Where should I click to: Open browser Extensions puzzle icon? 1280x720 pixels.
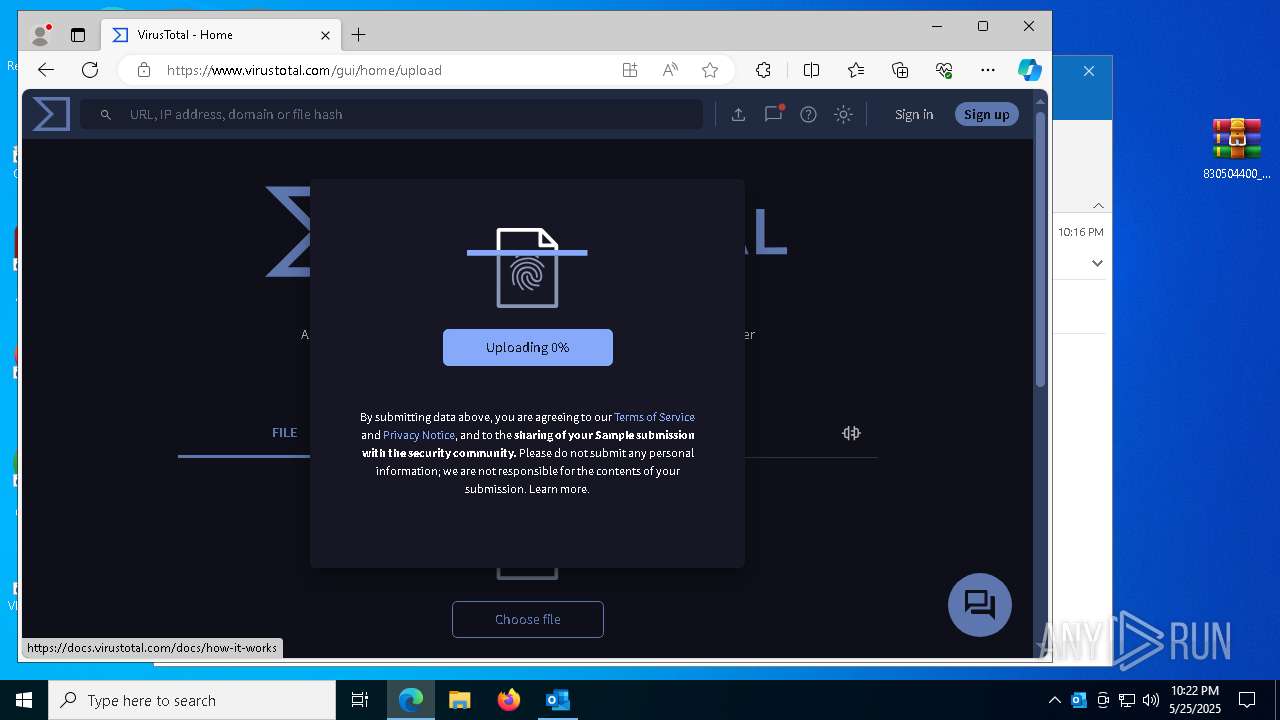[x=763, y=70]
